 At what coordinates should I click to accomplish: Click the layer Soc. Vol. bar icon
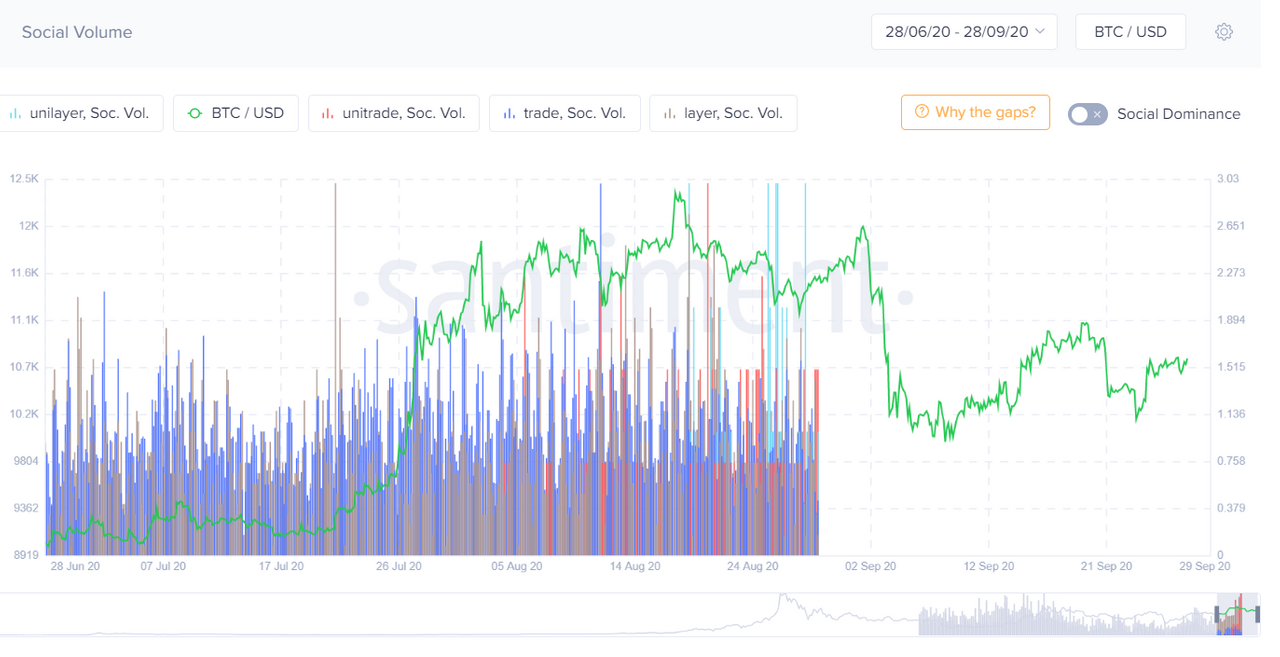coord(670,114)
